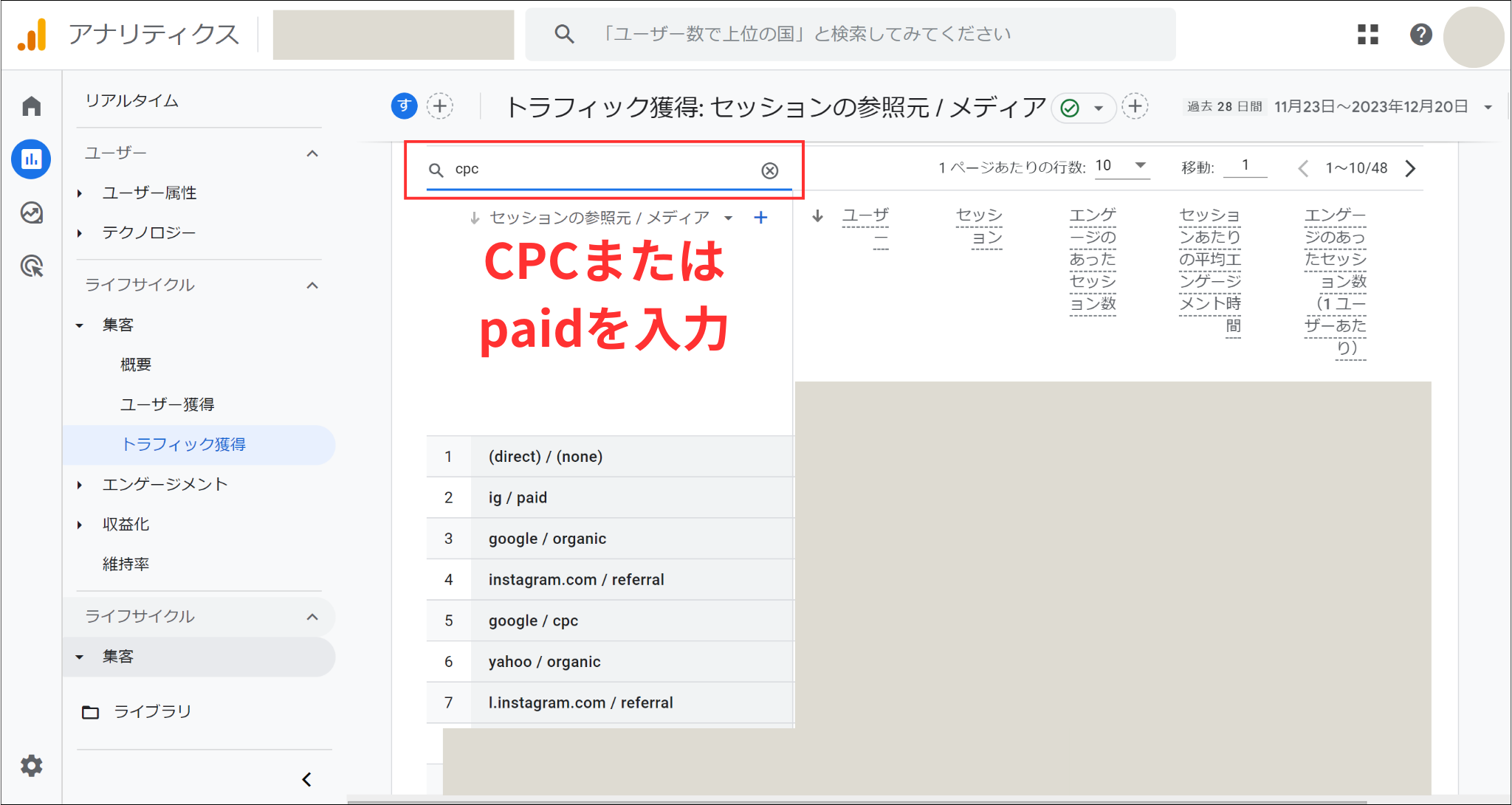Open the Google apps grid
Viewport: 1512px width, 805px height.
click(x=1367, y=34)
